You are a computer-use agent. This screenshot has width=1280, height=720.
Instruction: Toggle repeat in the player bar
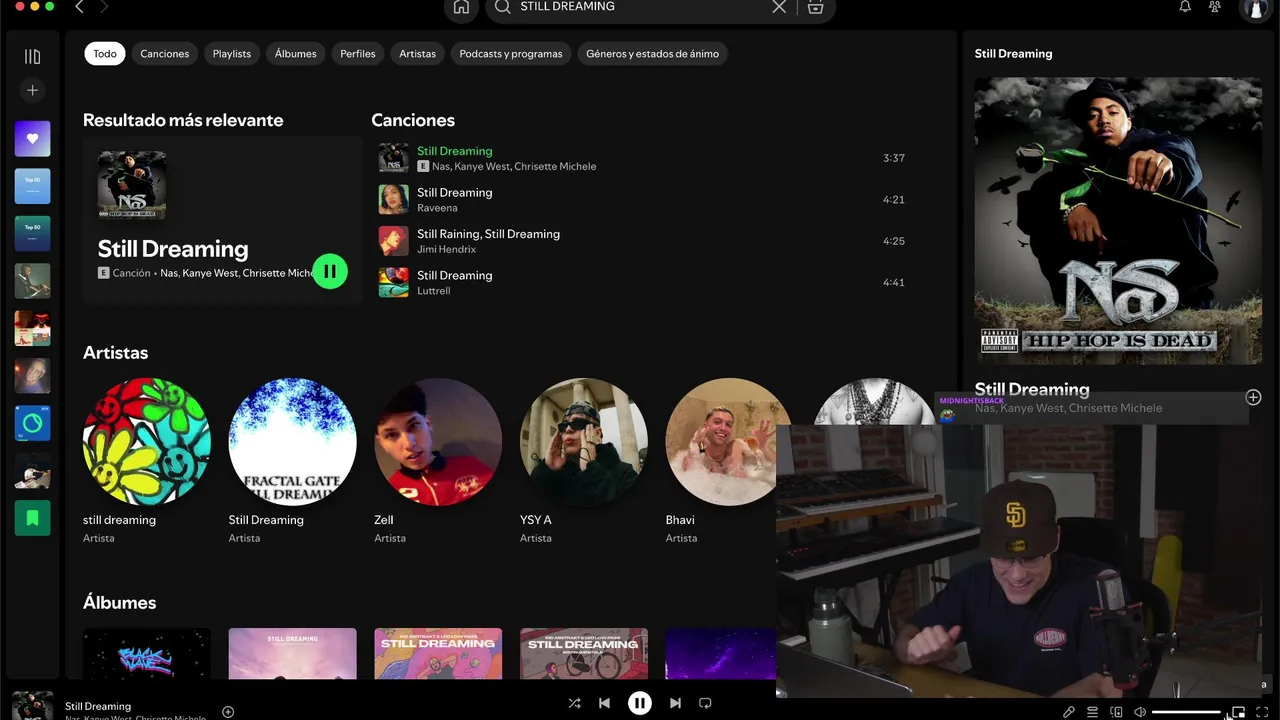pos(705,703)
